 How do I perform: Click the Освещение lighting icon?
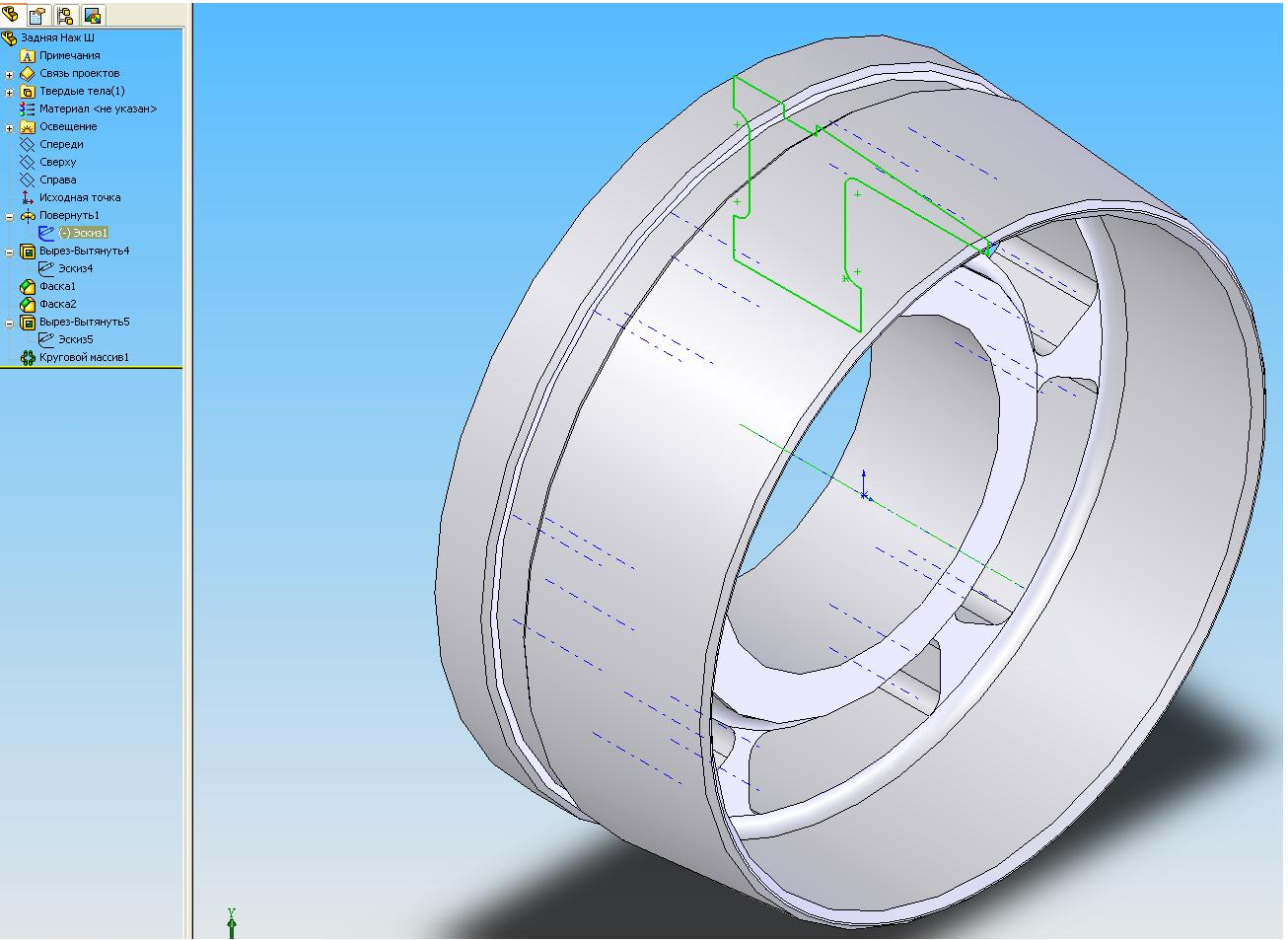click(x=28, y=126)
